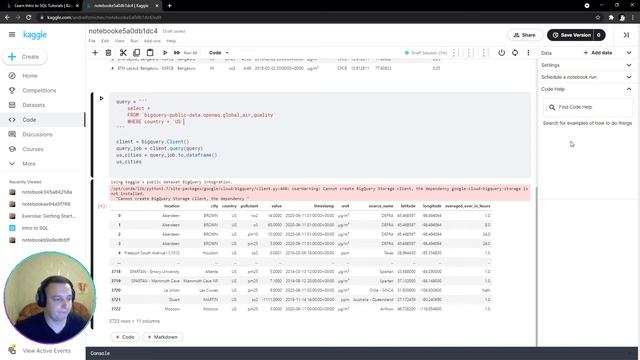Open the Add-ons menu
This screenshot has width=640, height=360.
(x=152, y=41)
